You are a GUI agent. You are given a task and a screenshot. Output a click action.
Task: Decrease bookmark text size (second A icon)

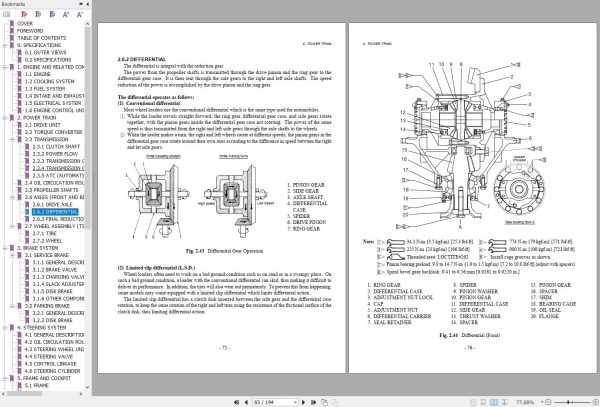coord(80,15)
